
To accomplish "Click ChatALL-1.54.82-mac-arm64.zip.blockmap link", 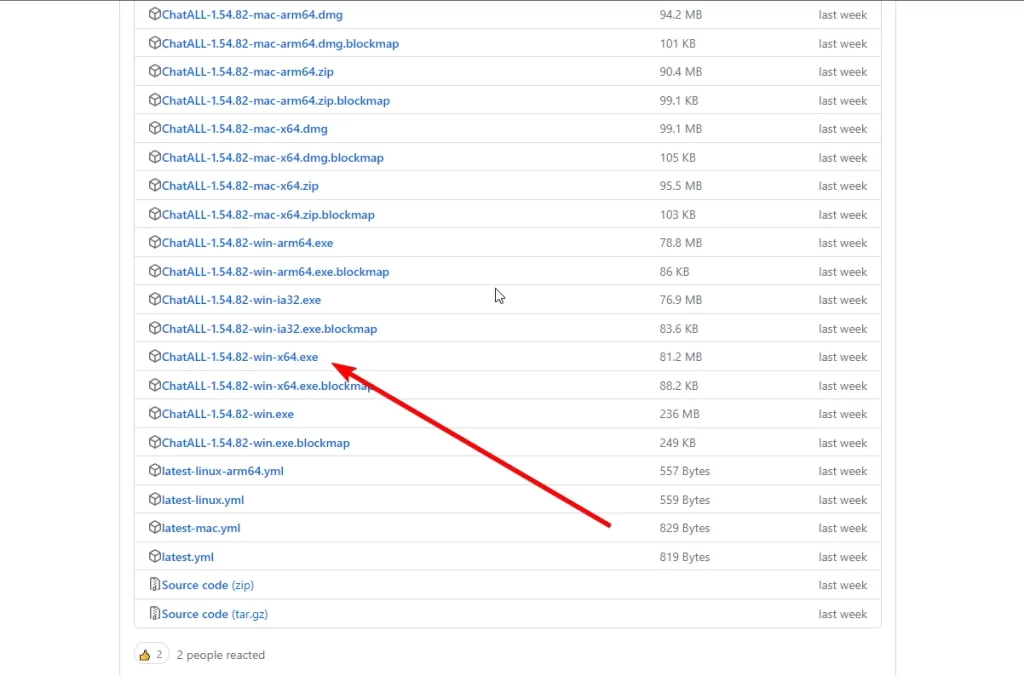I will (276, 101).
